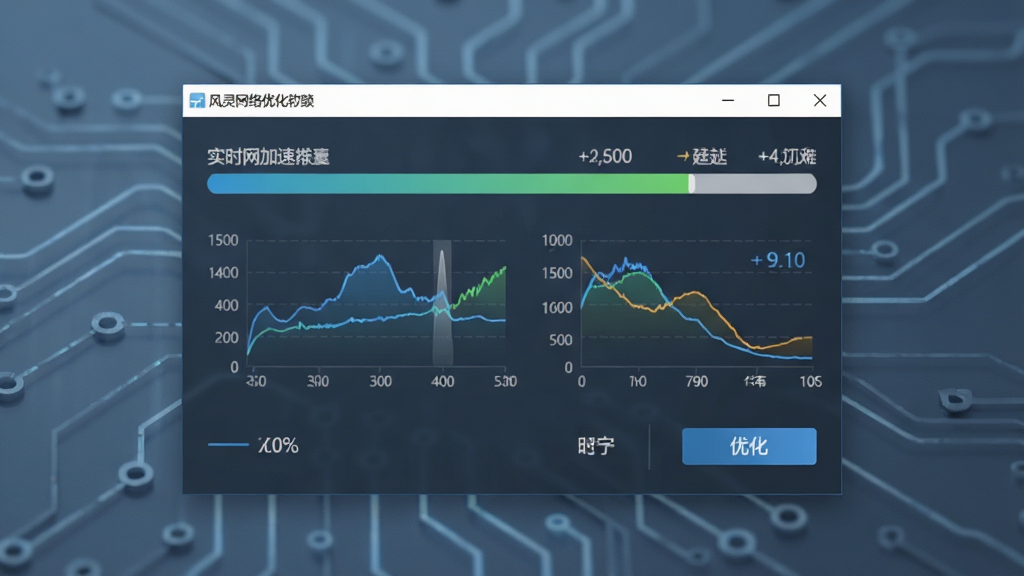Click the "1000" axis label on the right chart
Screen dimensions: 1024x576
point(557,240)
